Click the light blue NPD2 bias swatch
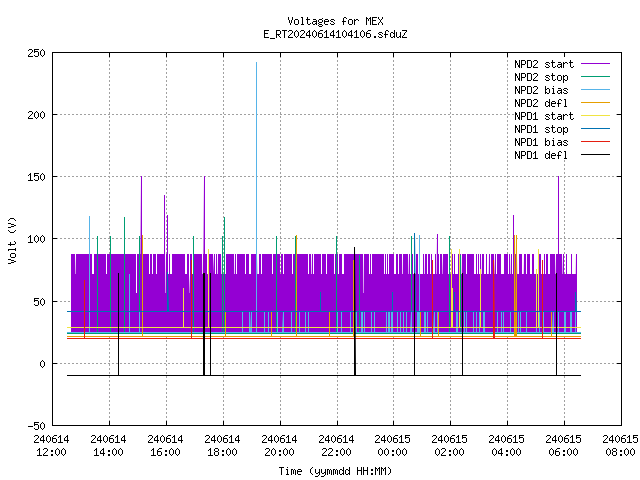This screenshot has height=480, width=640. pyautogui.click(x=595, y=90)
